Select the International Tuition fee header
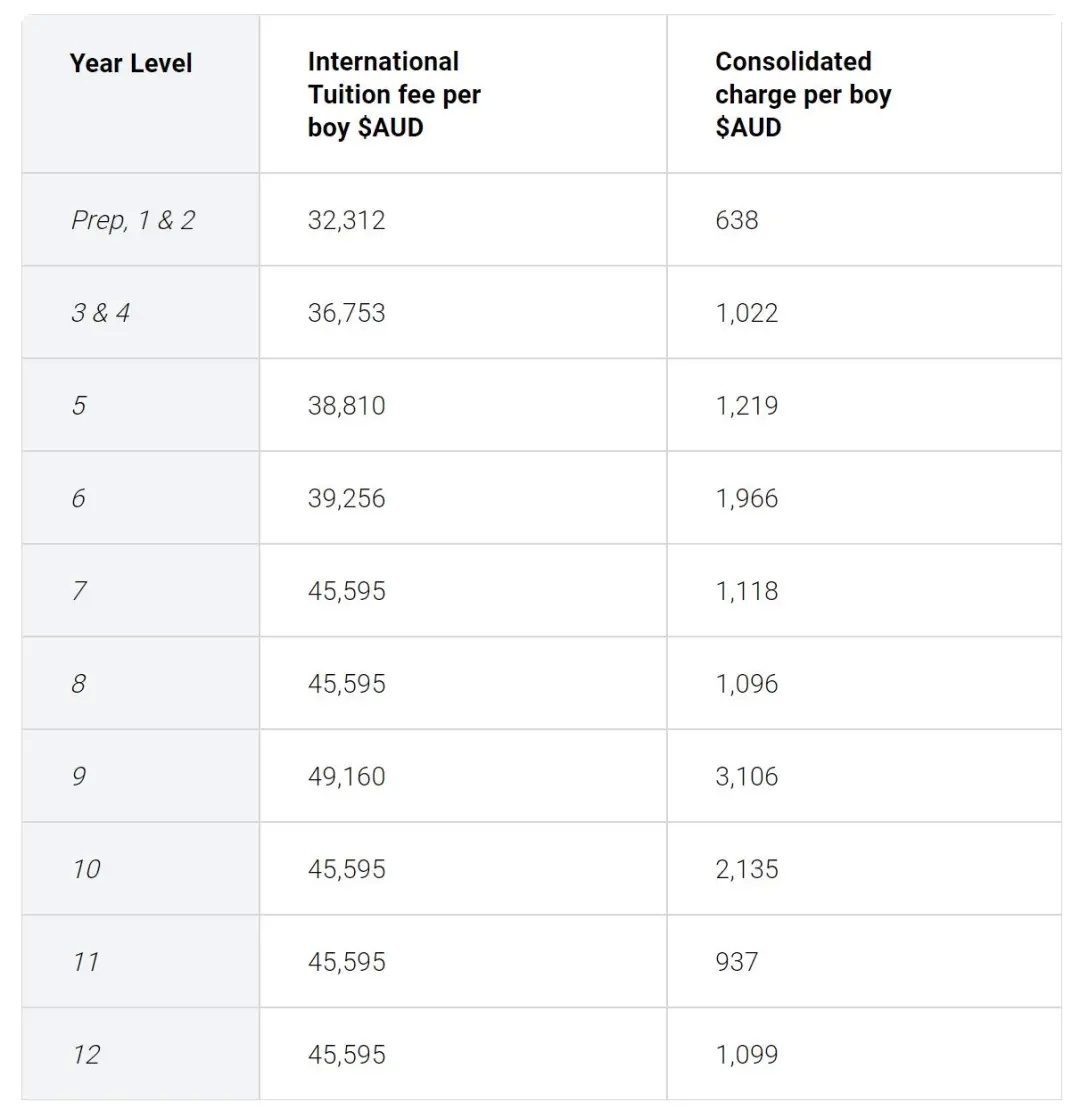The image size is (1080, 1118). coord(394,94)
